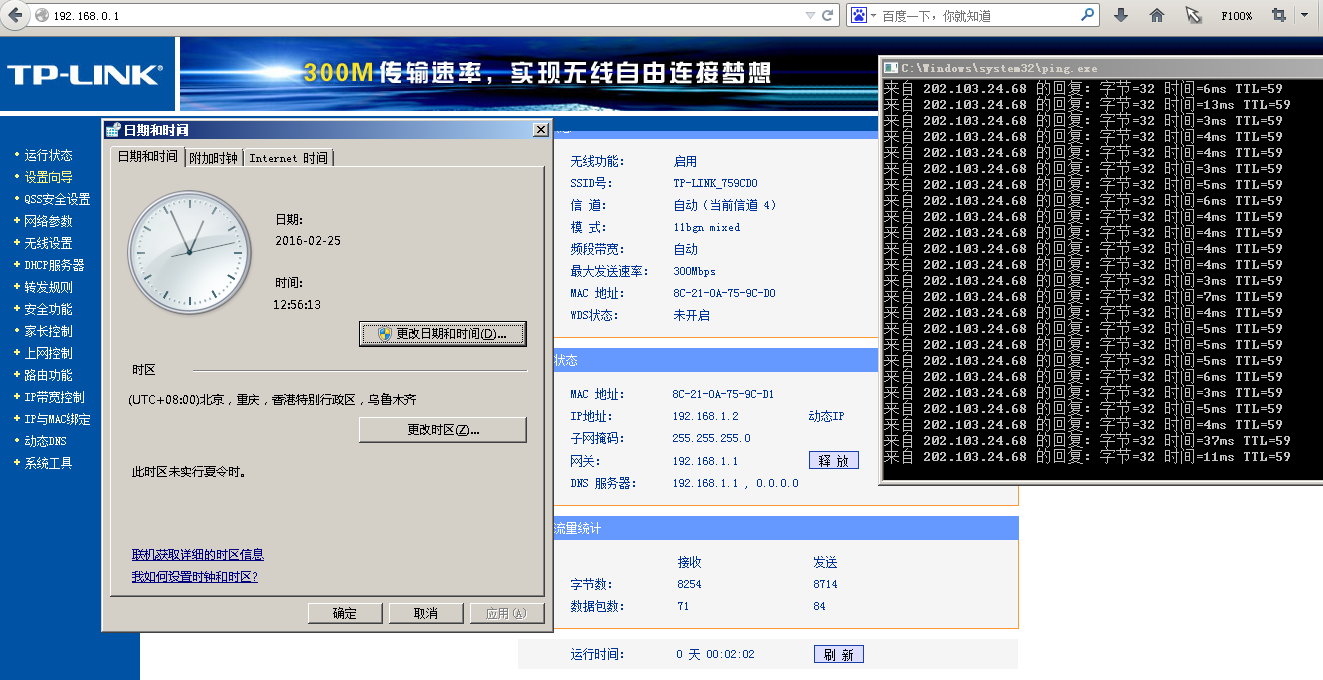The width and height of the screenshot is (1323, 680).
Task: Click 释放 button next to gateway
Action: pos(833,461)
